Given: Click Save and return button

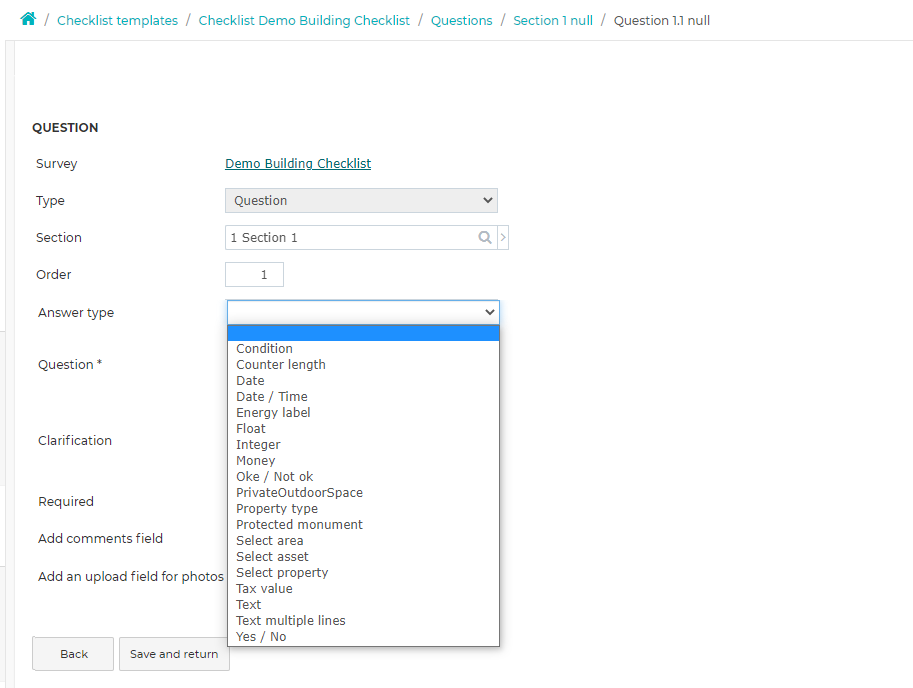Looking at the screenshot, I should pyautogui.click(x=174, y=654).
